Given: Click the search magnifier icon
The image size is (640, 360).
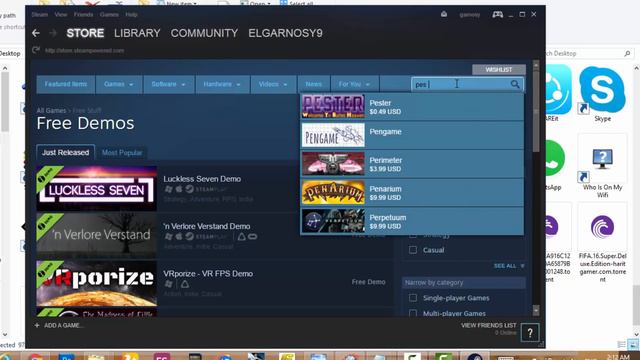Looking at the screenshot, I should pos(515,84).
